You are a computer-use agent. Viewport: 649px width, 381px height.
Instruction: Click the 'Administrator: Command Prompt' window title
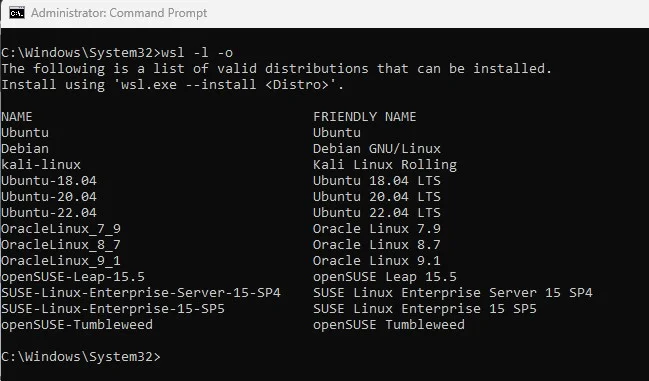(119, 13)
